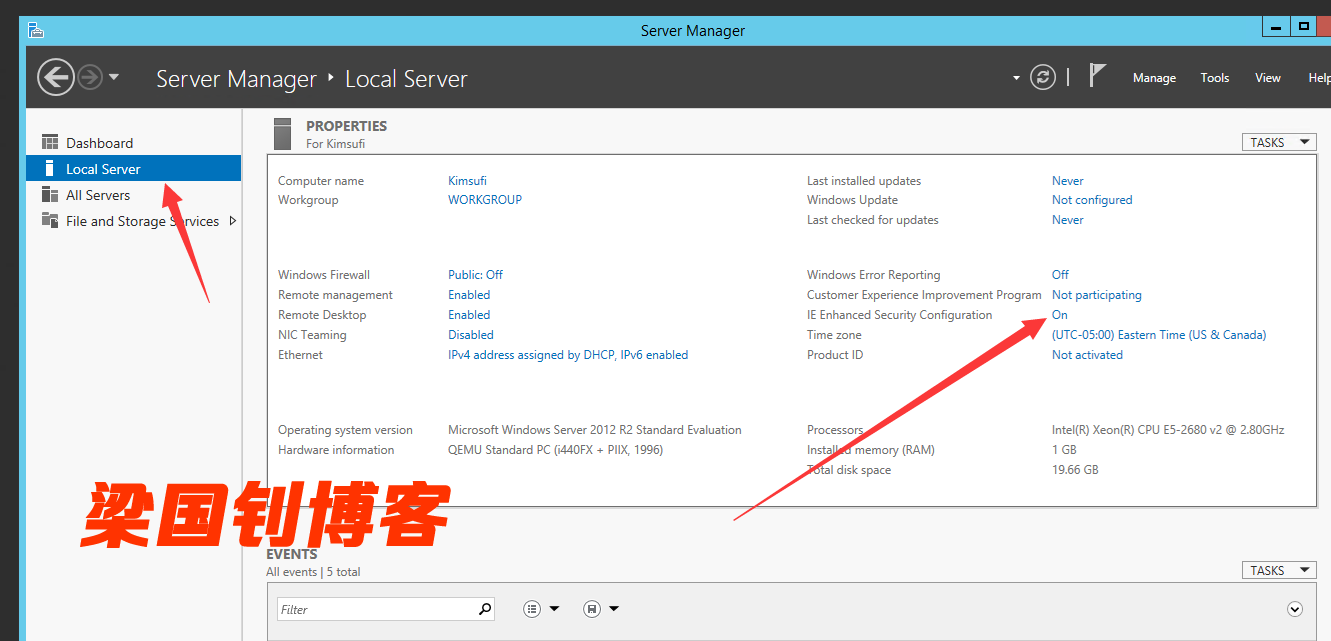Open the Help menu
Screen dimensions: 1331x641
[x=1320, y=78]
